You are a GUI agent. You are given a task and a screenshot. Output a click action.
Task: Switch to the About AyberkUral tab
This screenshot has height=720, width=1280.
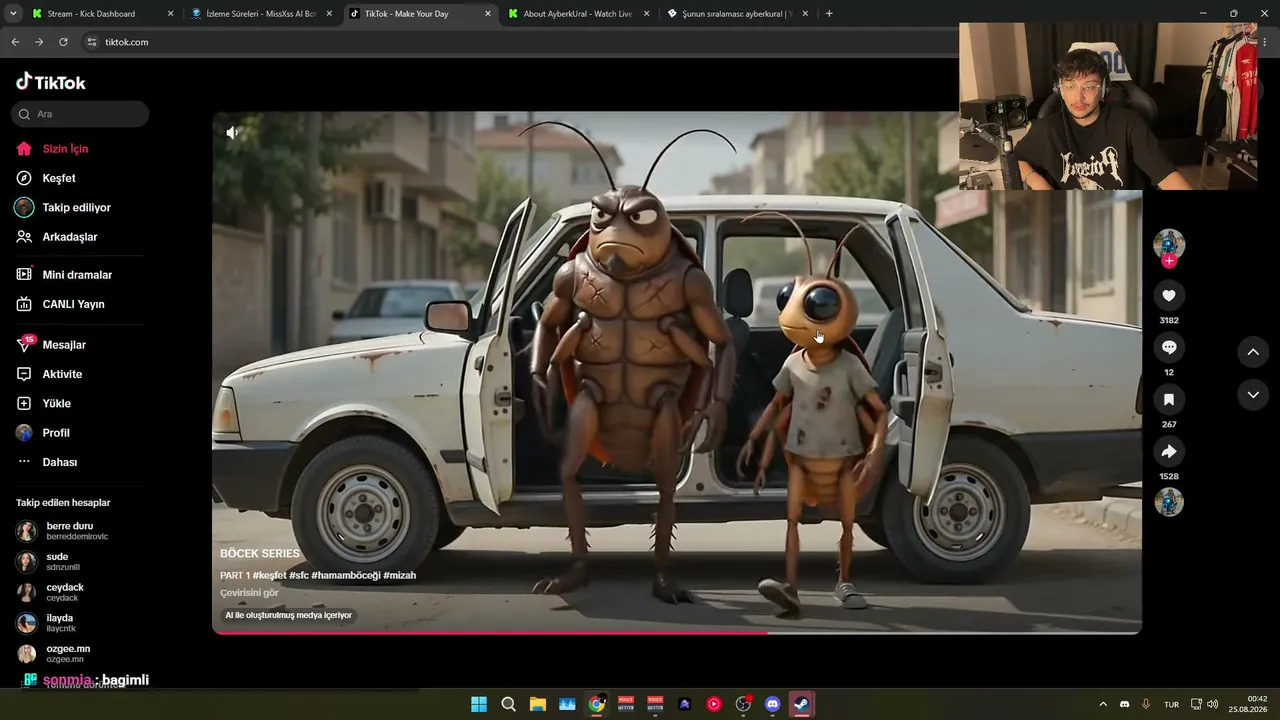coord(579,14)
